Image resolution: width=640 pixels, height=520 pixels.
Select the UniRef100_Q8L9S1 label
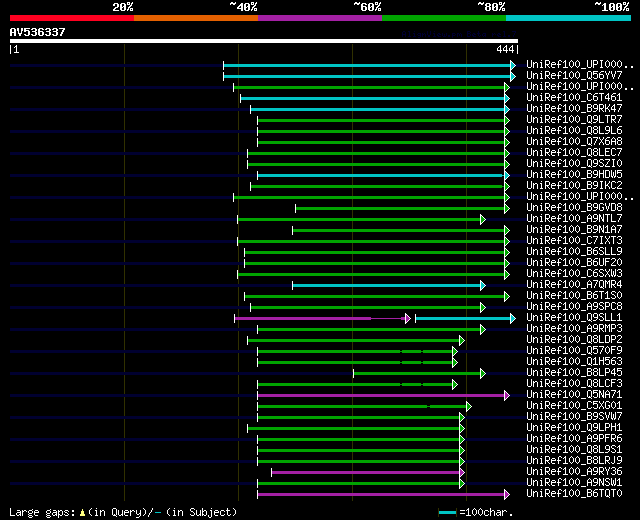[x=574, y=450]
